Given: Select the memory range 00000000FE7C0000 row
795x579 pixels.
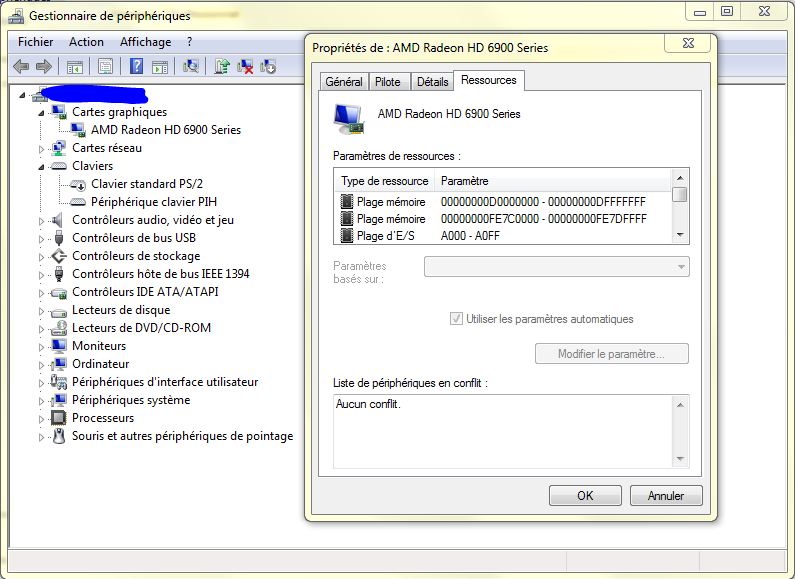Looking at the screenshot, I should click(x=504, y=219).
